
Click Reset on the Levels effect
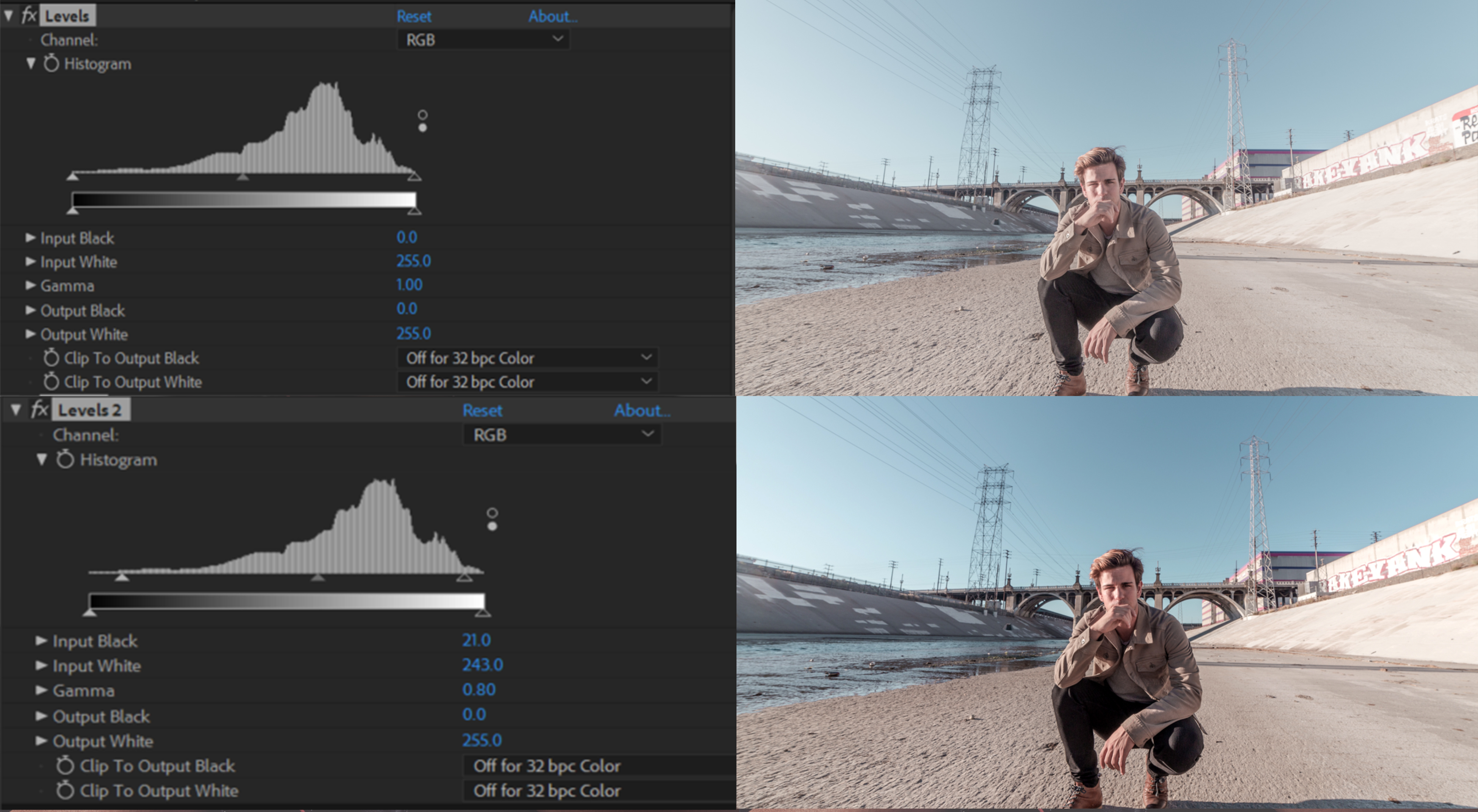point(414,16)
